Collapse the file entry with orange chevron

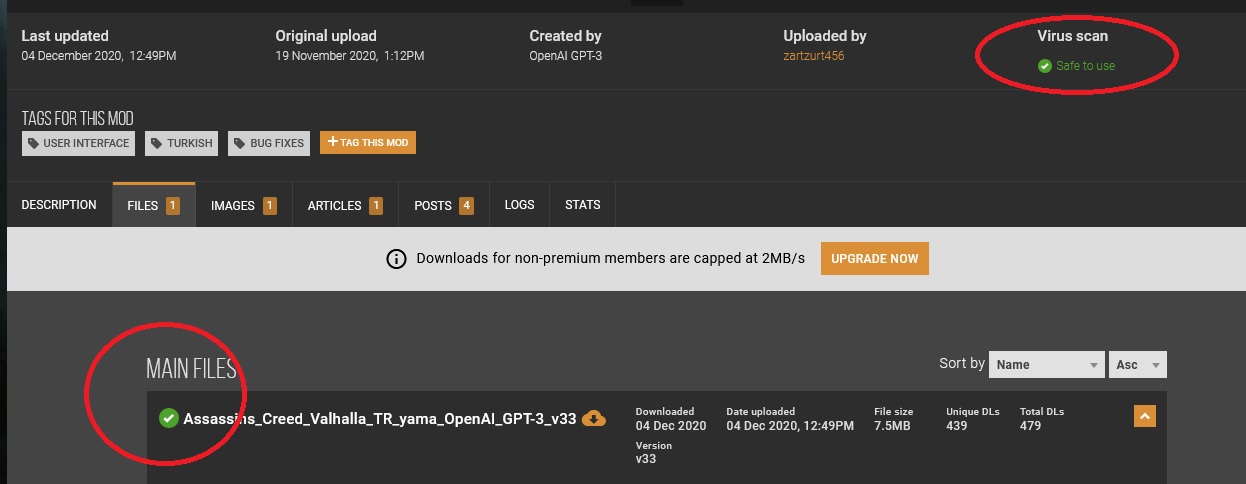click(x=1145, y=415)
